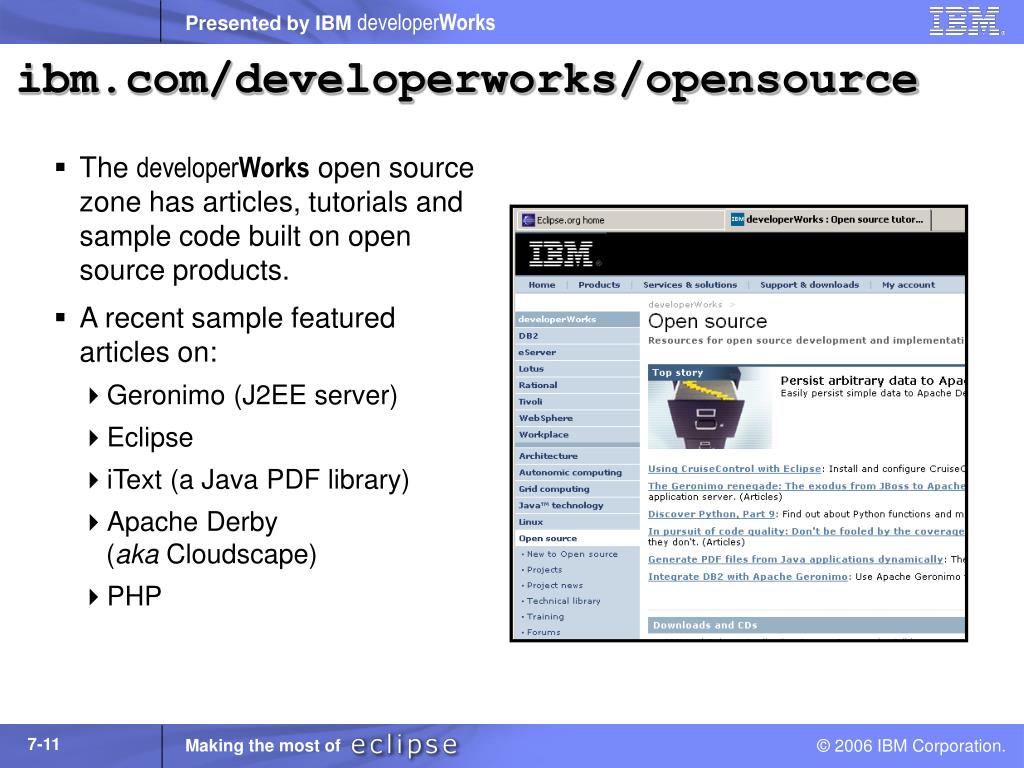Open the My account navigation item
Image resolution: width=1024 pixels, height=768 pixels.
coord(908,285)
